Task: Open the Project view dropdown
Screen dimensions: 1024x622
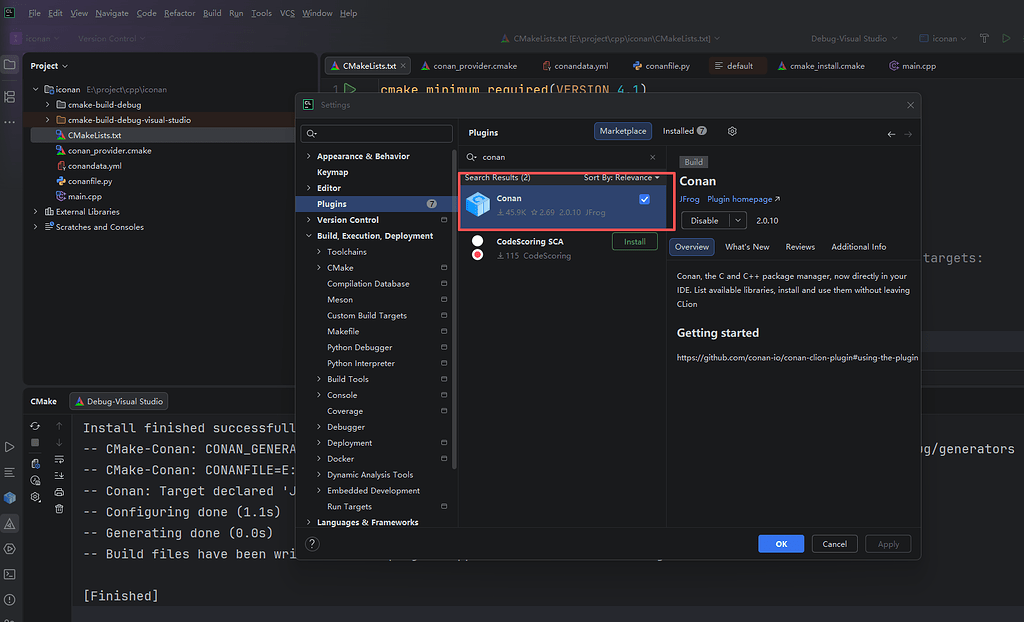Action: pos(49,66)
